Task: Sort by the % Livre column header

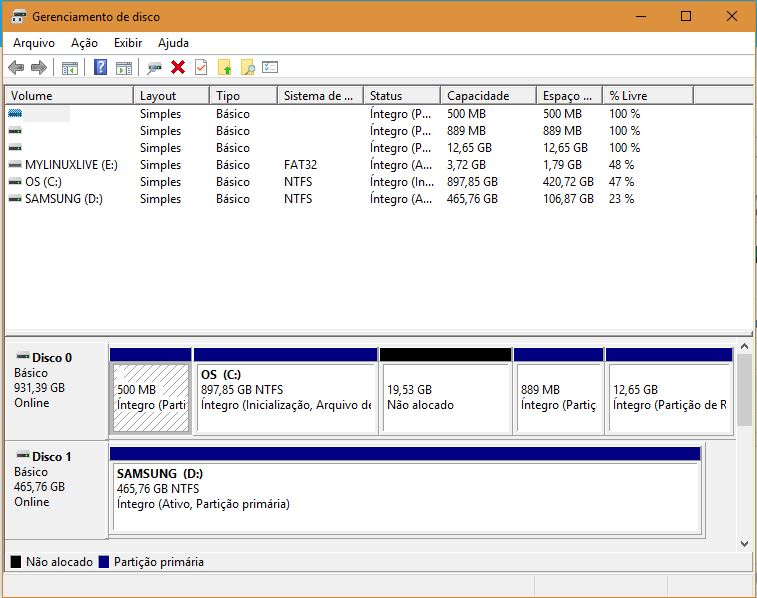Action: [x=648, y=96]
